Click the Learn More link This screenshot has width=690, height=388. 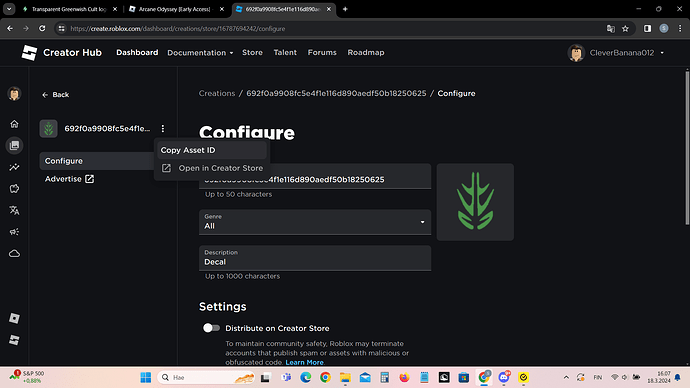(305, 362)
